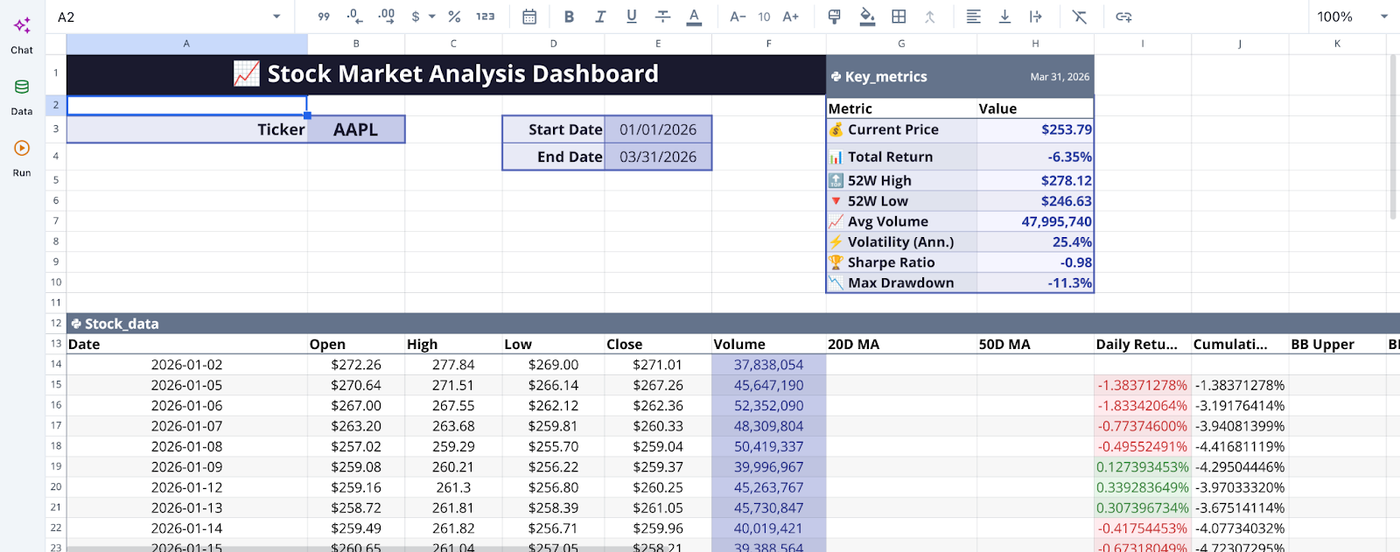
Task: Click the Key_metrics table title
Action: tap(886, 76)
